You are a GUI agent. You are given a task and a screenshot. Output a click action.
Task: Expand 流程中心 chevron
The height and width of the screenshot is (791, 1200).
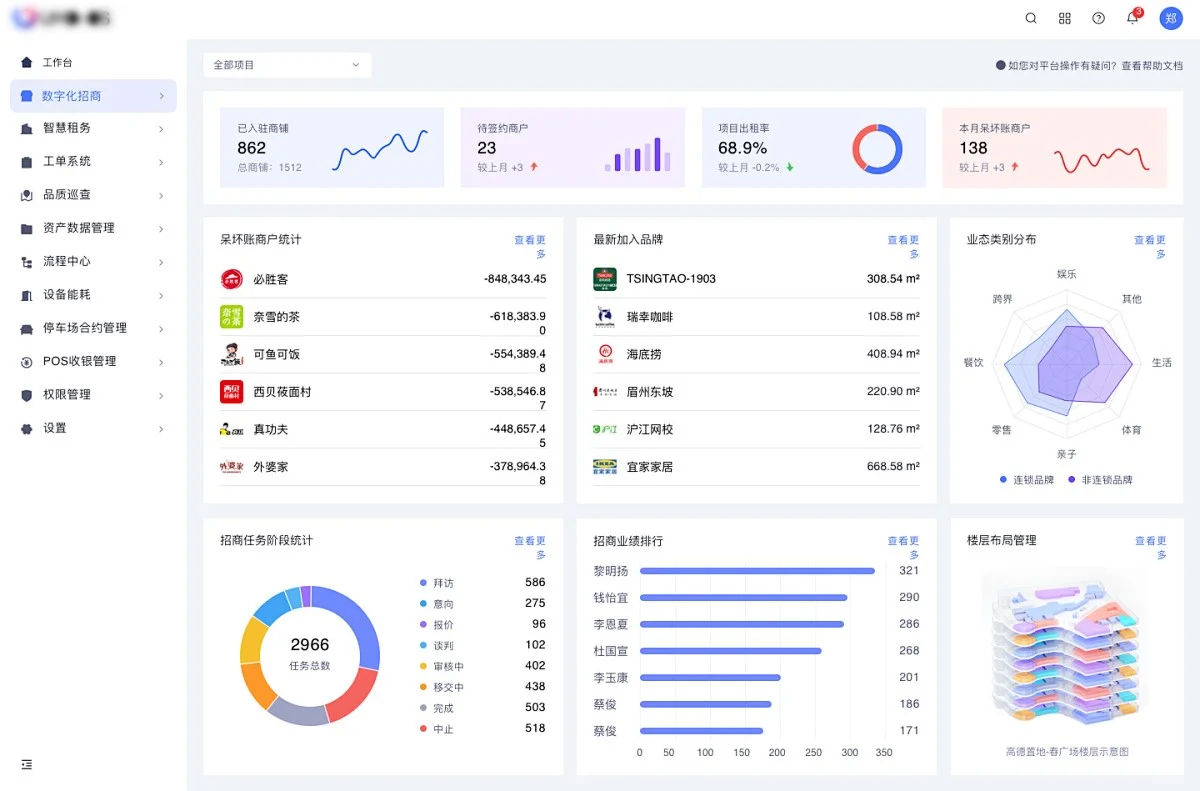click(161, 262)
